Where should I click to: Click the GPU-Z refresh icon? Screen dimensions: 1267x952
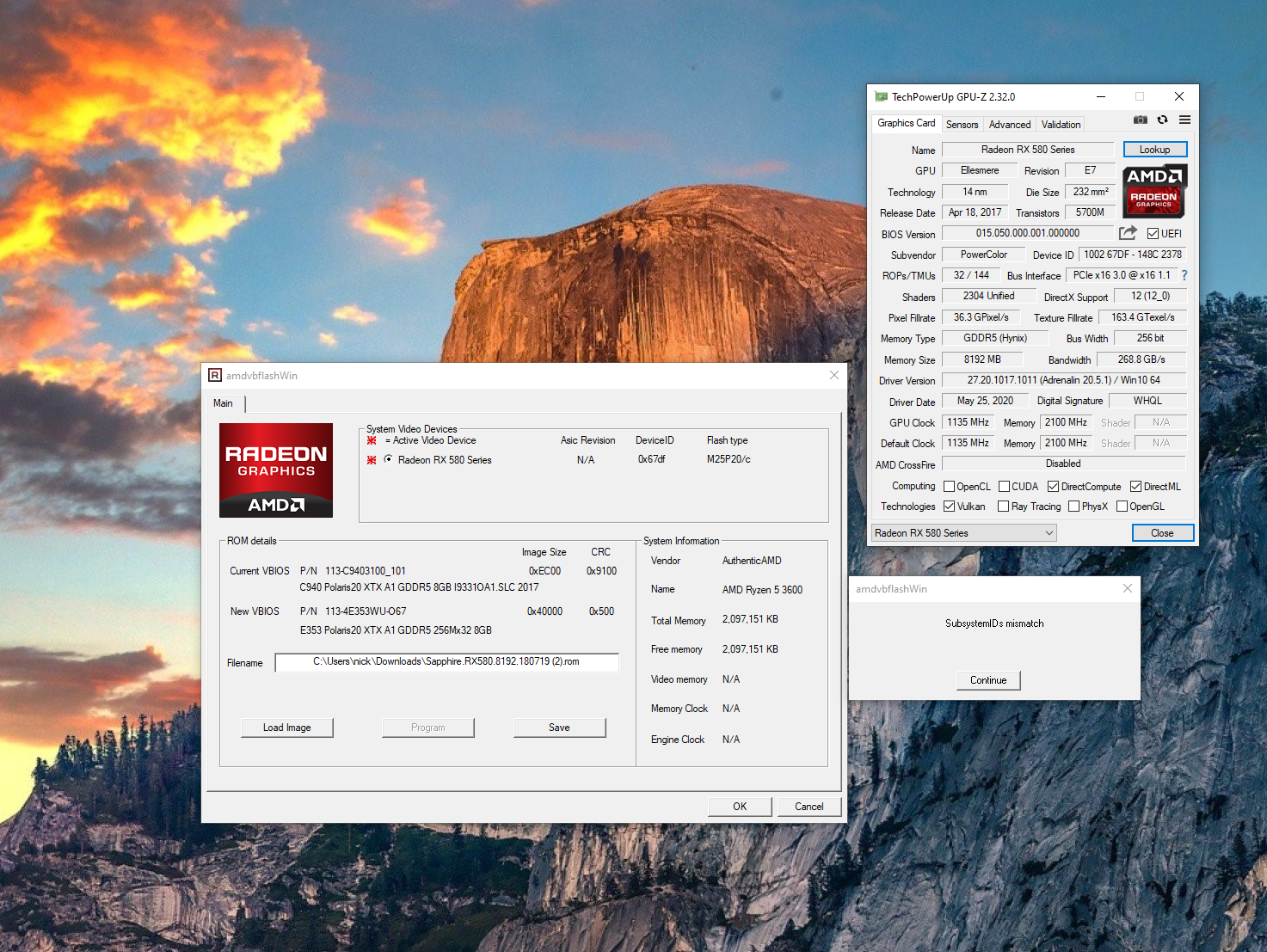1162,120
